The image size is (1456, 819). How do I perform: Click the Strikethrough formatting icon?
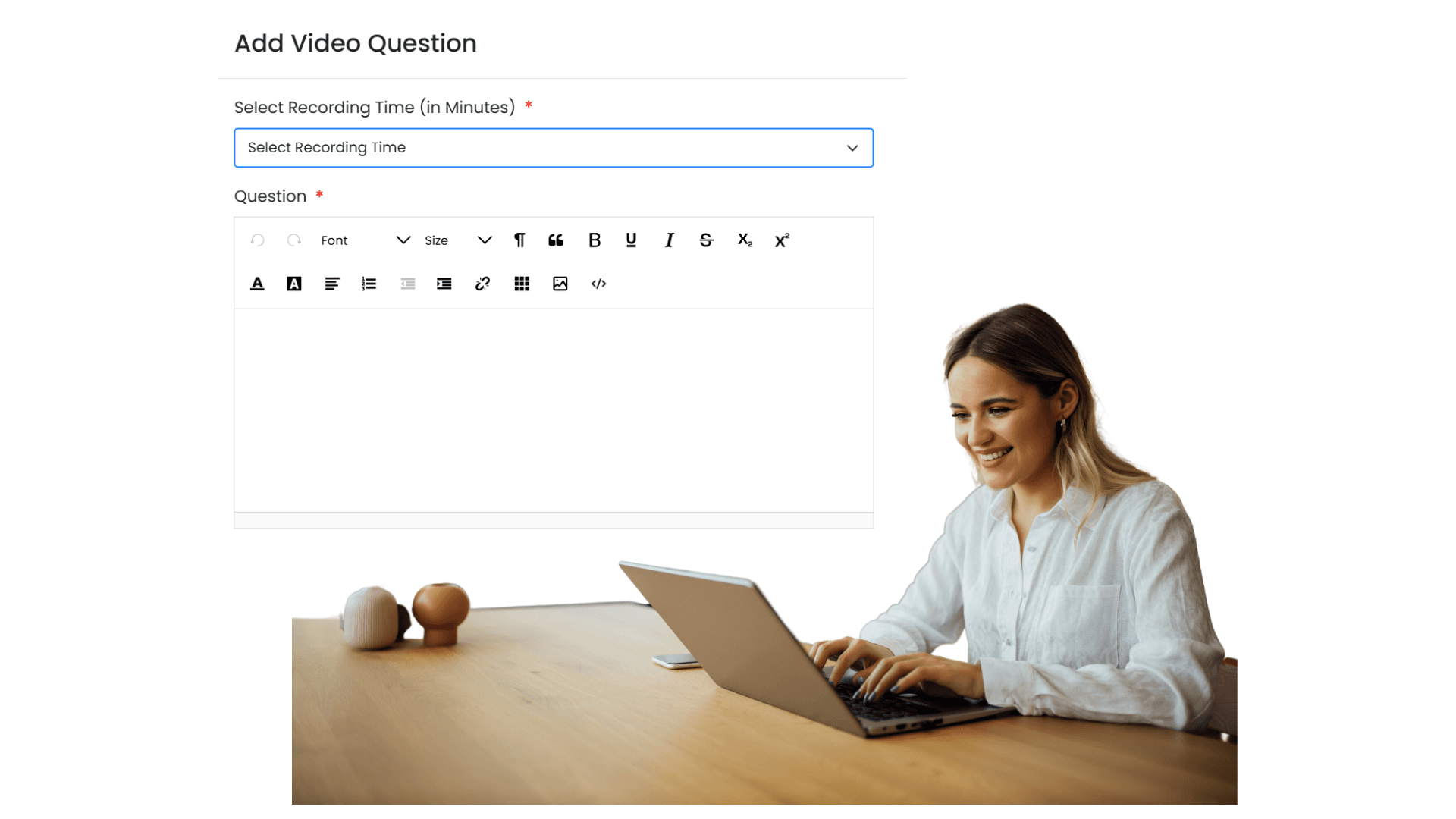(x=706, y=240)
